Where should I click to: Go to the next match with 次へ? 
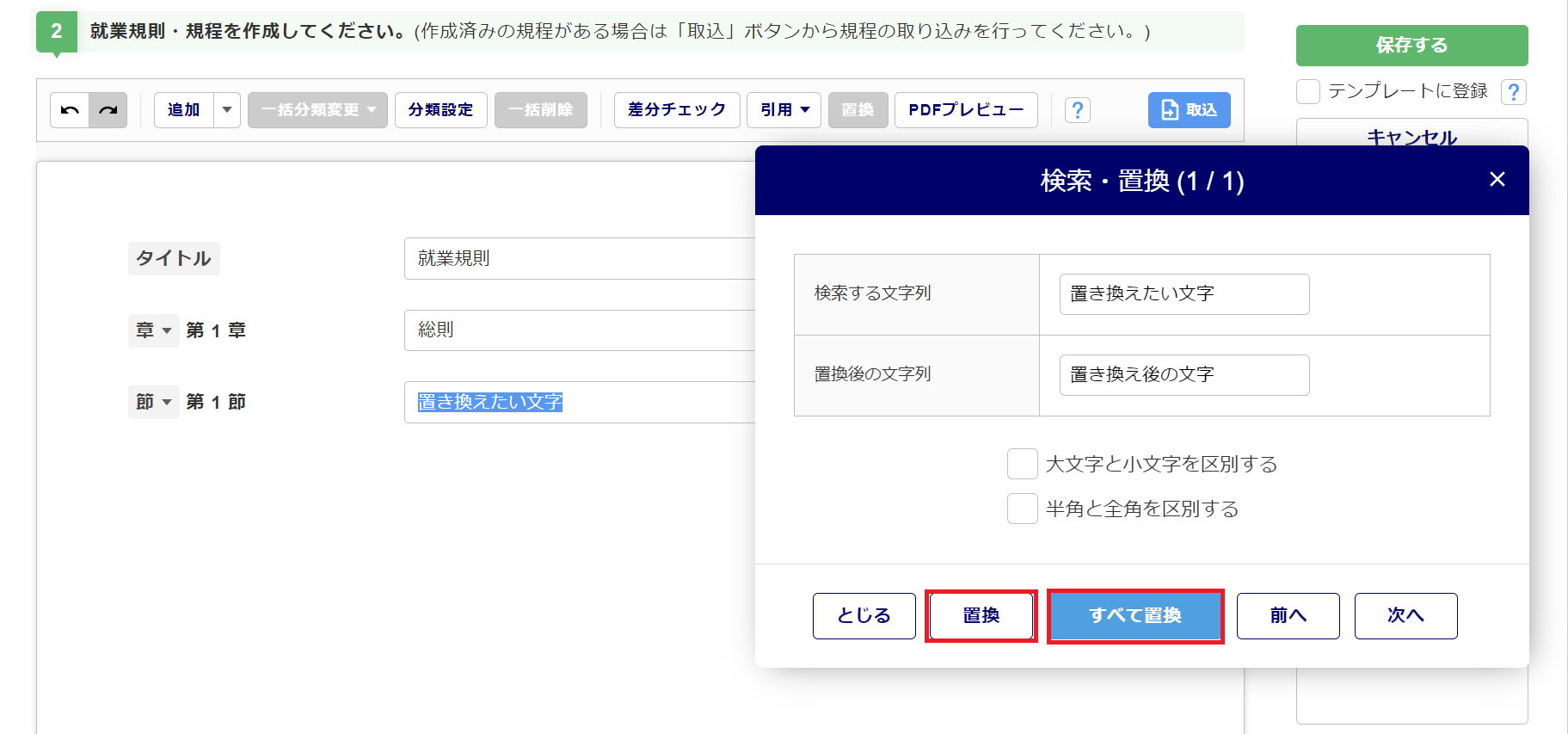pos(1405,615)
